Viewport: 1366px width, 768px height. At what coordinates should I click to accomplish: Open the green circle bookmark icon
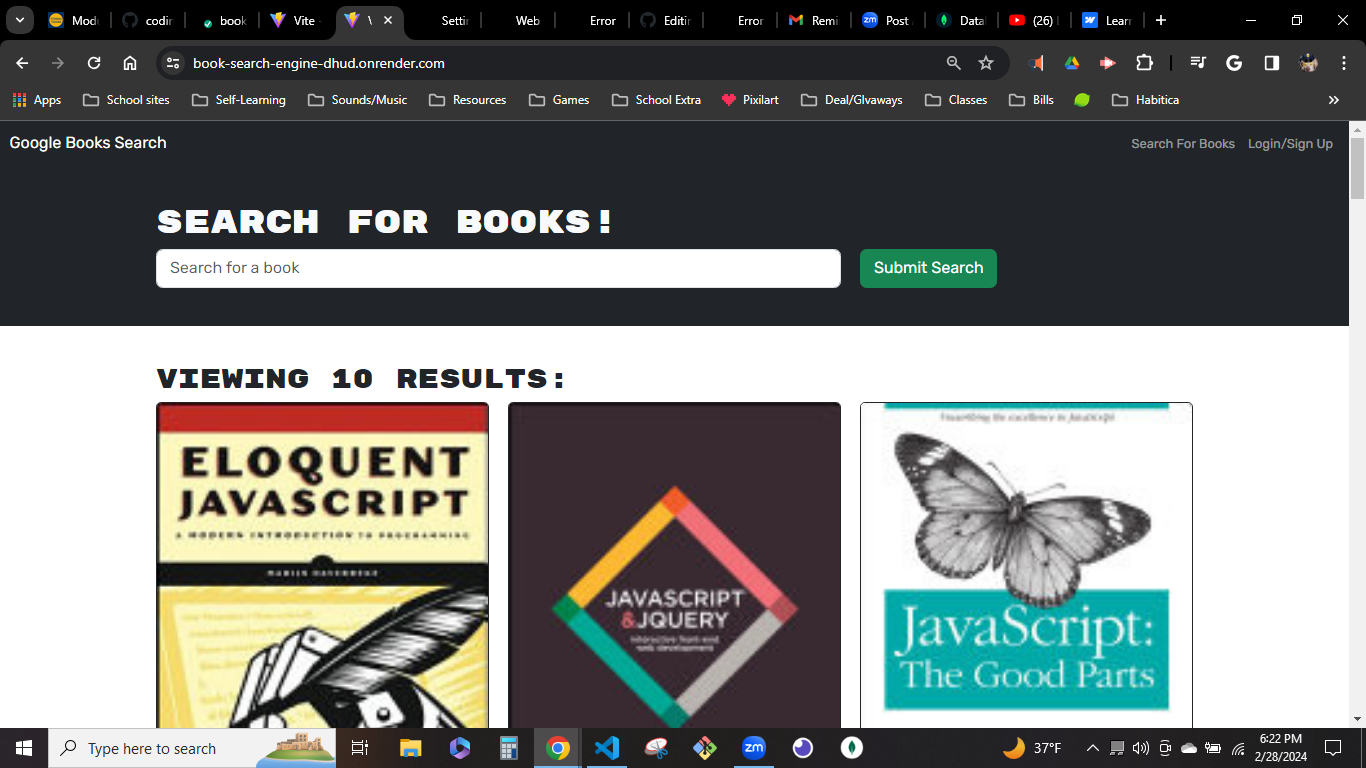coord(1082,100)
